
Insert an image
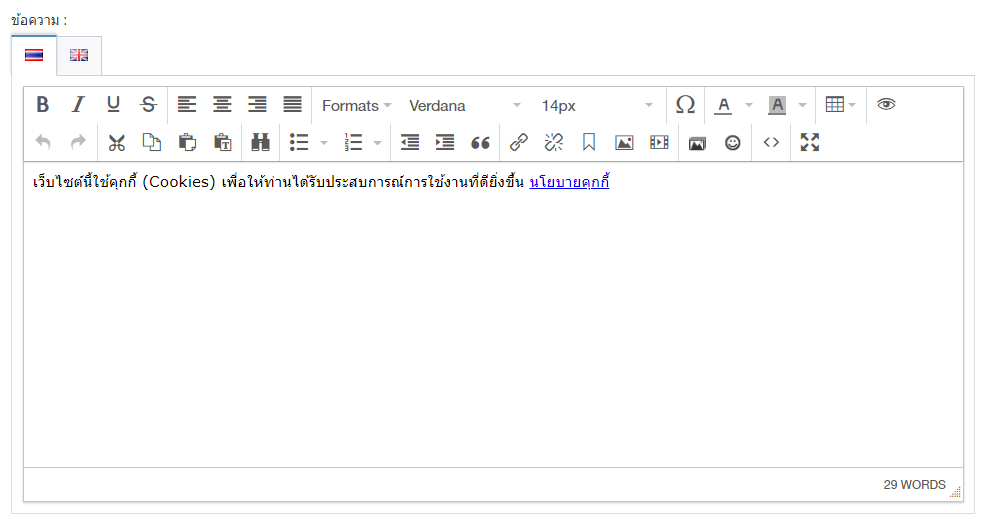(x=624, y=142)
